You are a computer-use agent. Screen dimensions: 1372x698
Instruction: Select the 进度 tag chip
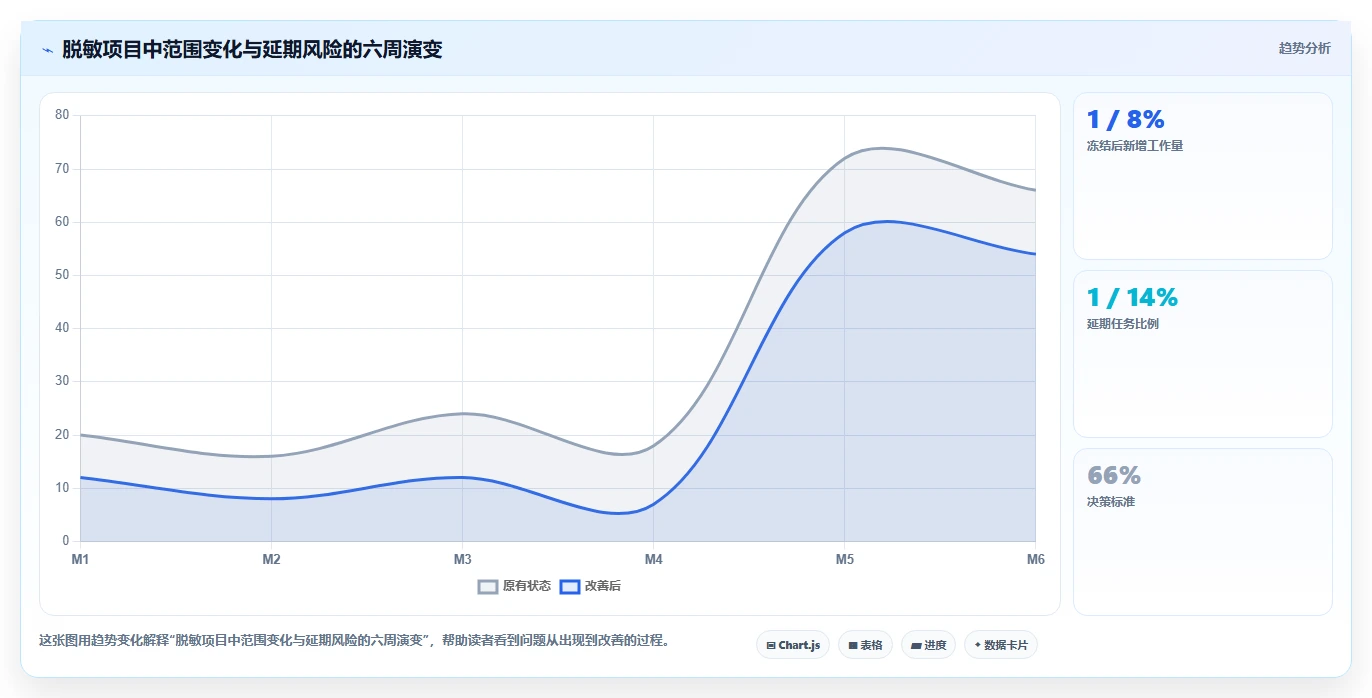click(x=928, y=645)
